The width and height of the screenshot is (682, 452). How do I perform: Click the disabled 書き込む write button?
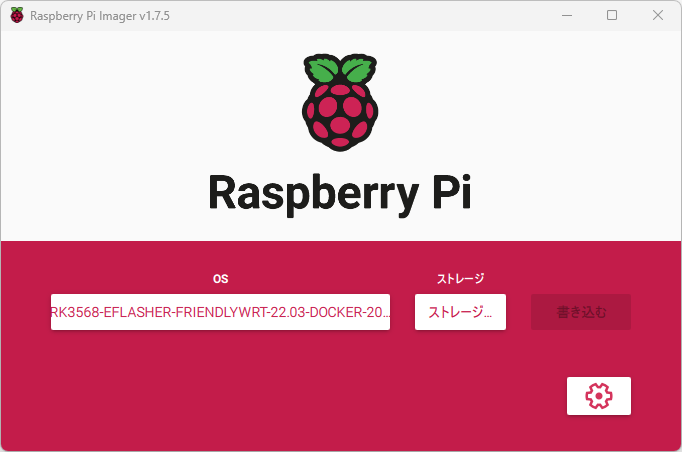coord(581,312)
